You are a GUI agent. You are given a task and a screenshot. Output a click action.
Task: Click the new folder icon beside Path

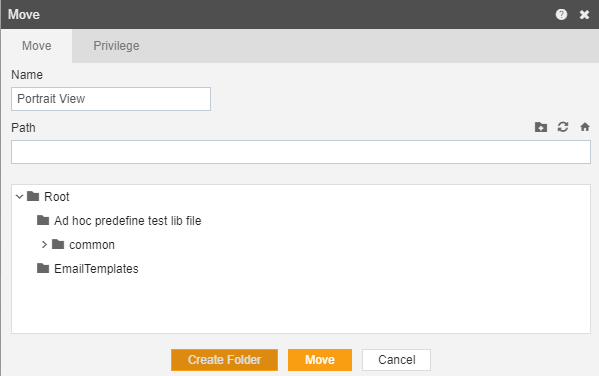[x=541, y=127]
